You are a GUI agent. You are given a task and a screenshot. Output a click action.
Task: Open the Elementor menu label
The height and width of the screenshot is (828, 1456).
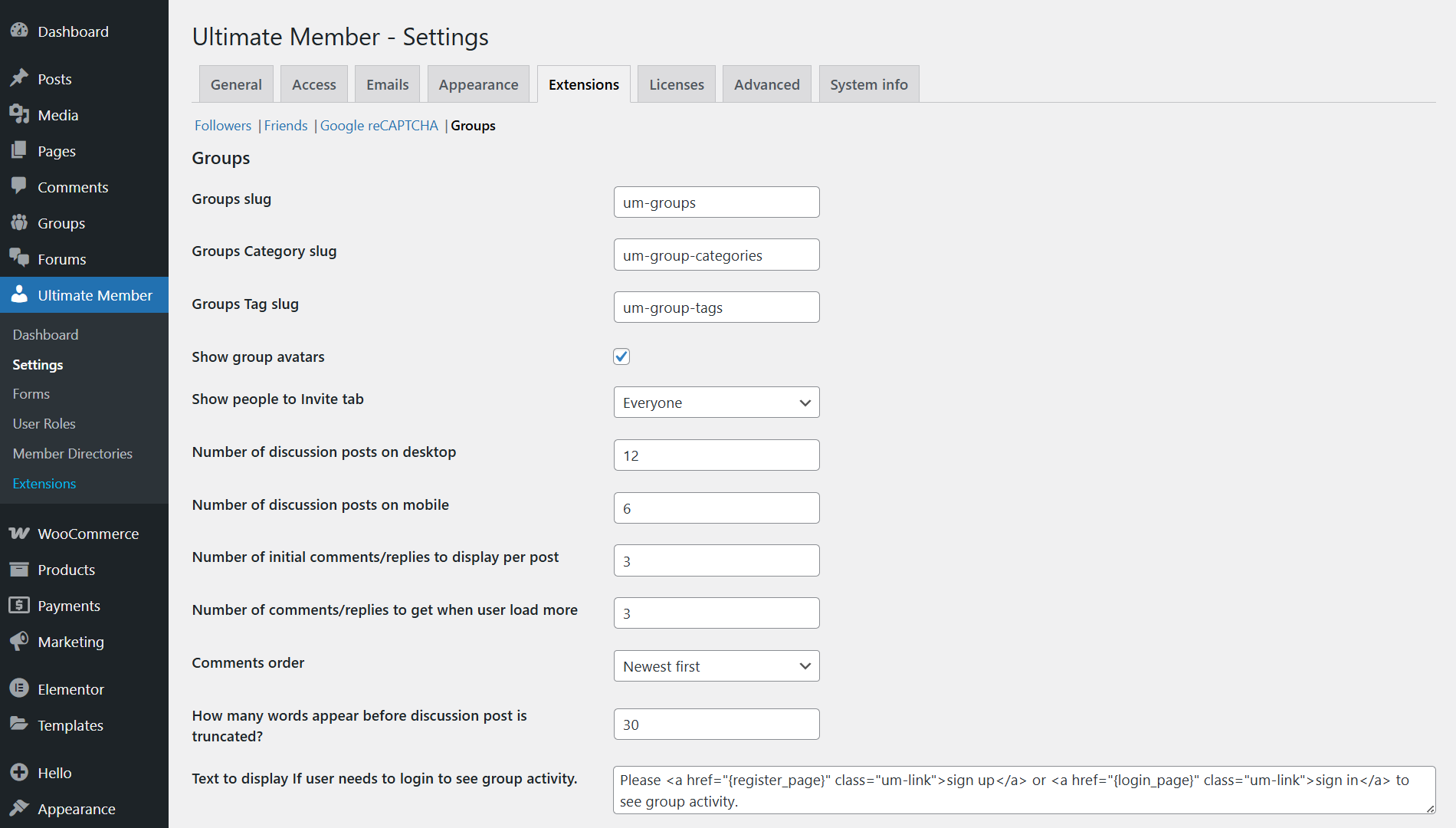point(71,689)
